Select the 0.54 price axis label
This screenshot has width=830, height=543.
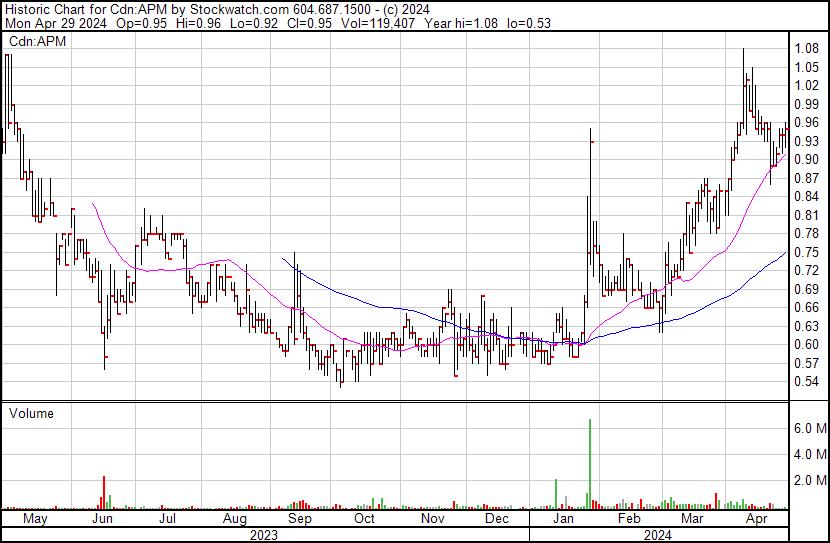[806, 382]
